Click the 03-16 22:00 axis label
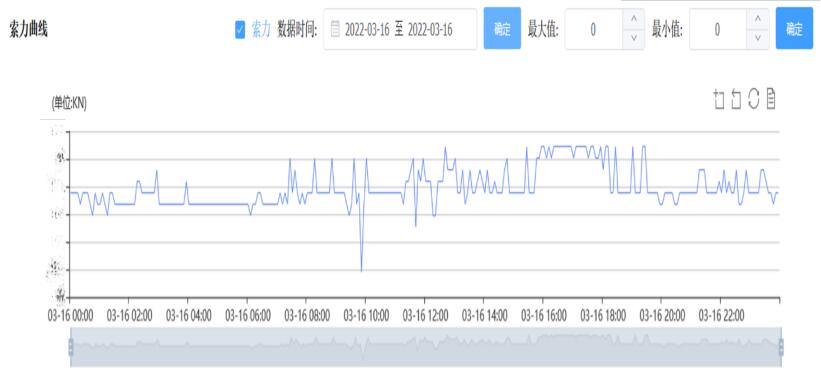Viewport: 821px width, 372px height. (721, 316)
